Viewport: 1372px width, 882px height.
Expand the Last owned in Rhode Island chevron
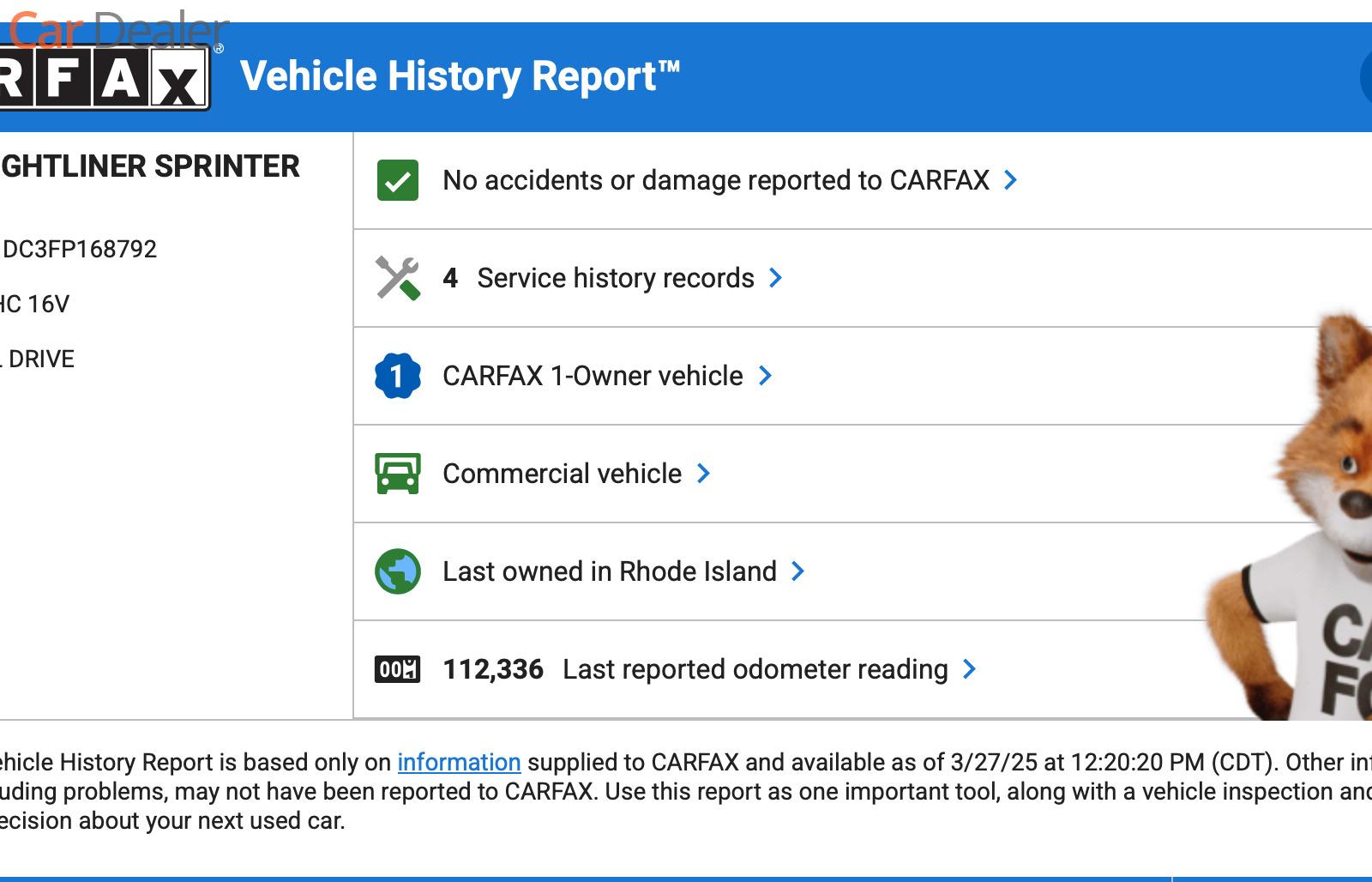[798, 571]
